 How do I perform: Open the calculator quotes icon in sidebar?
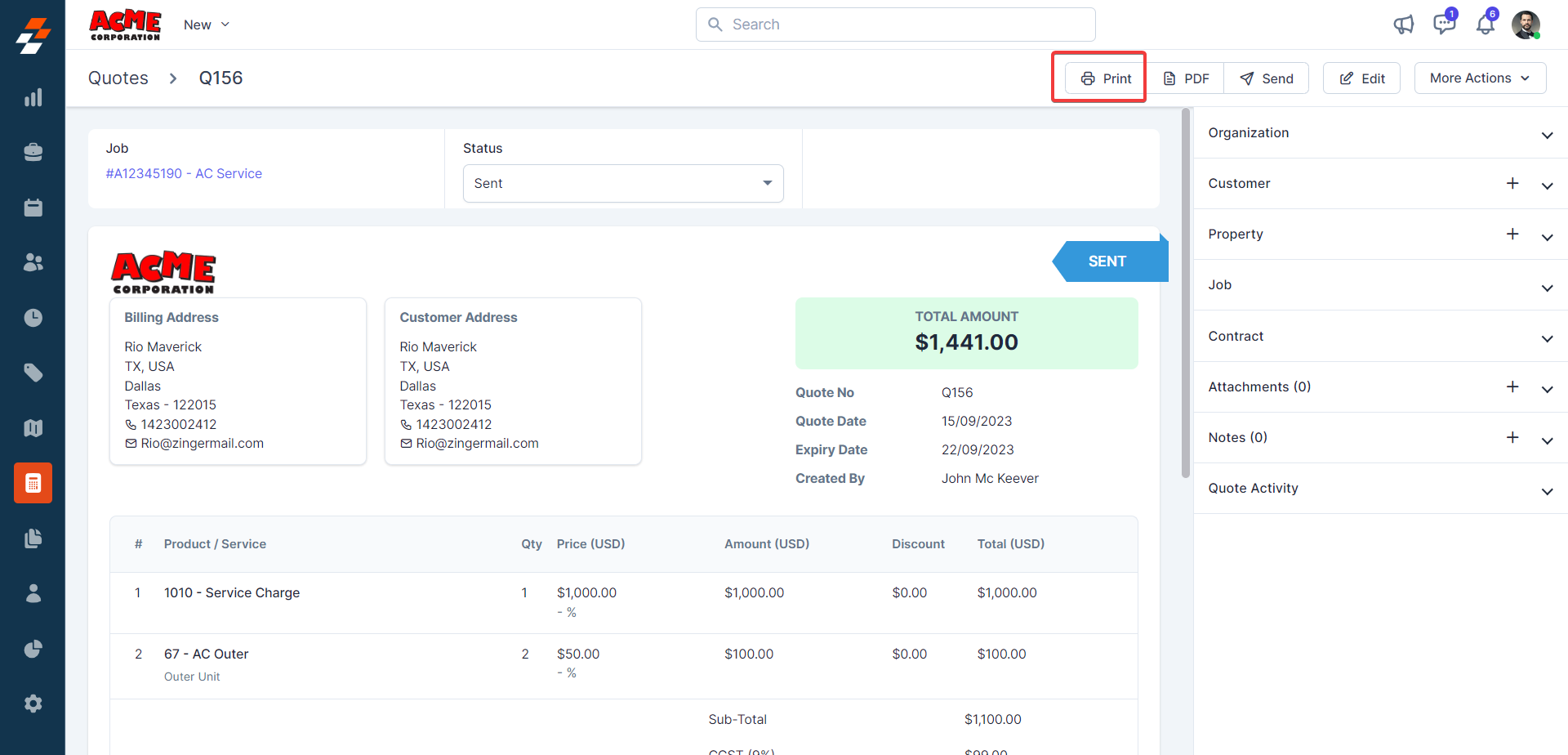tap(33, 483)
